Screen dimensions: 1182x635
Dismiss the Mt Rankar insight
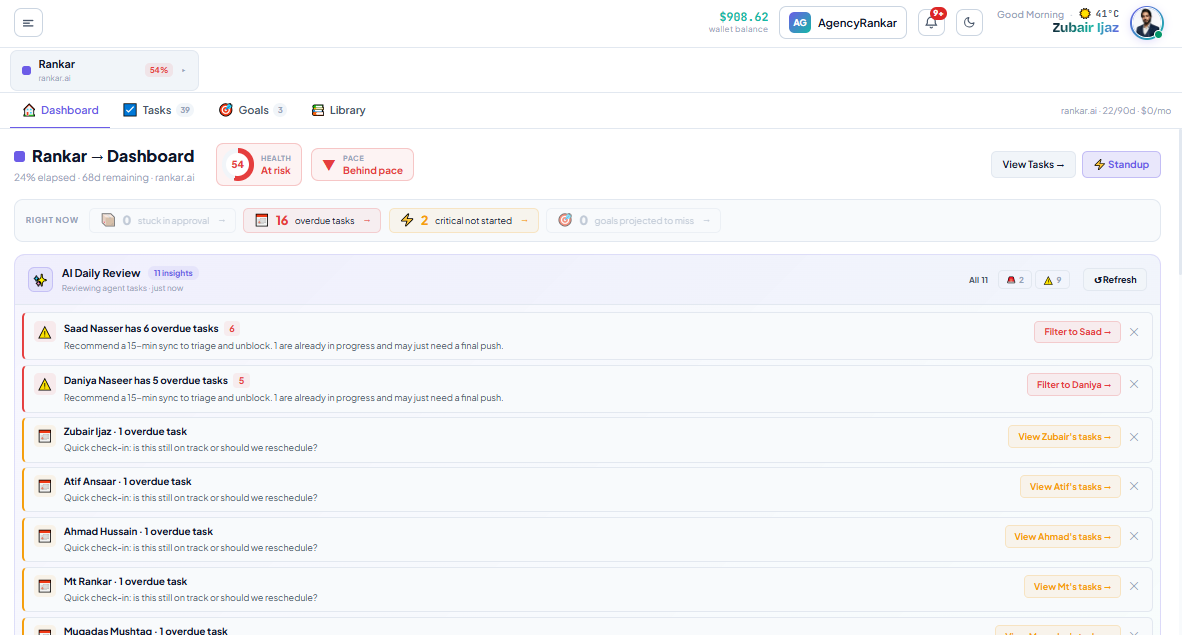pyautogui.click(x=1134, y=587)
